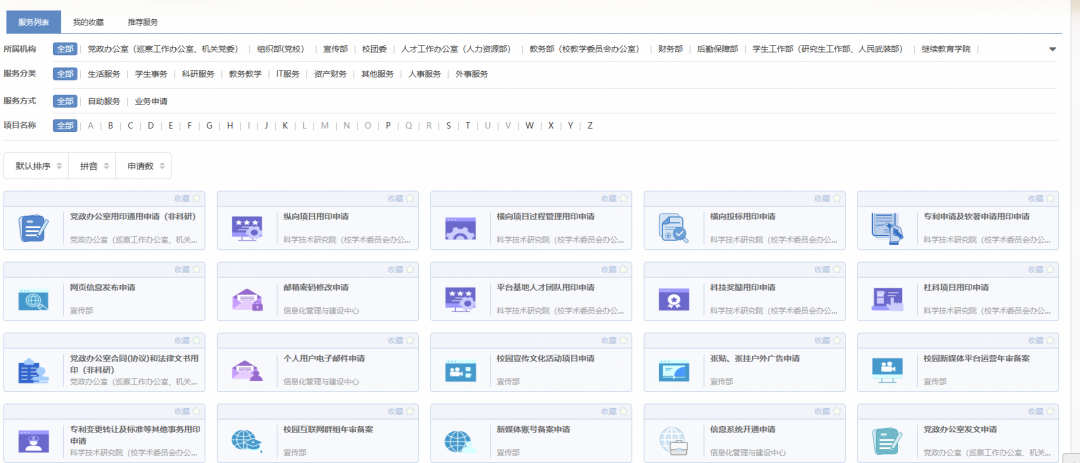Filter institutions by 宣传部
This screenshot has height=463, width=1080.
(x=335, y=48)
